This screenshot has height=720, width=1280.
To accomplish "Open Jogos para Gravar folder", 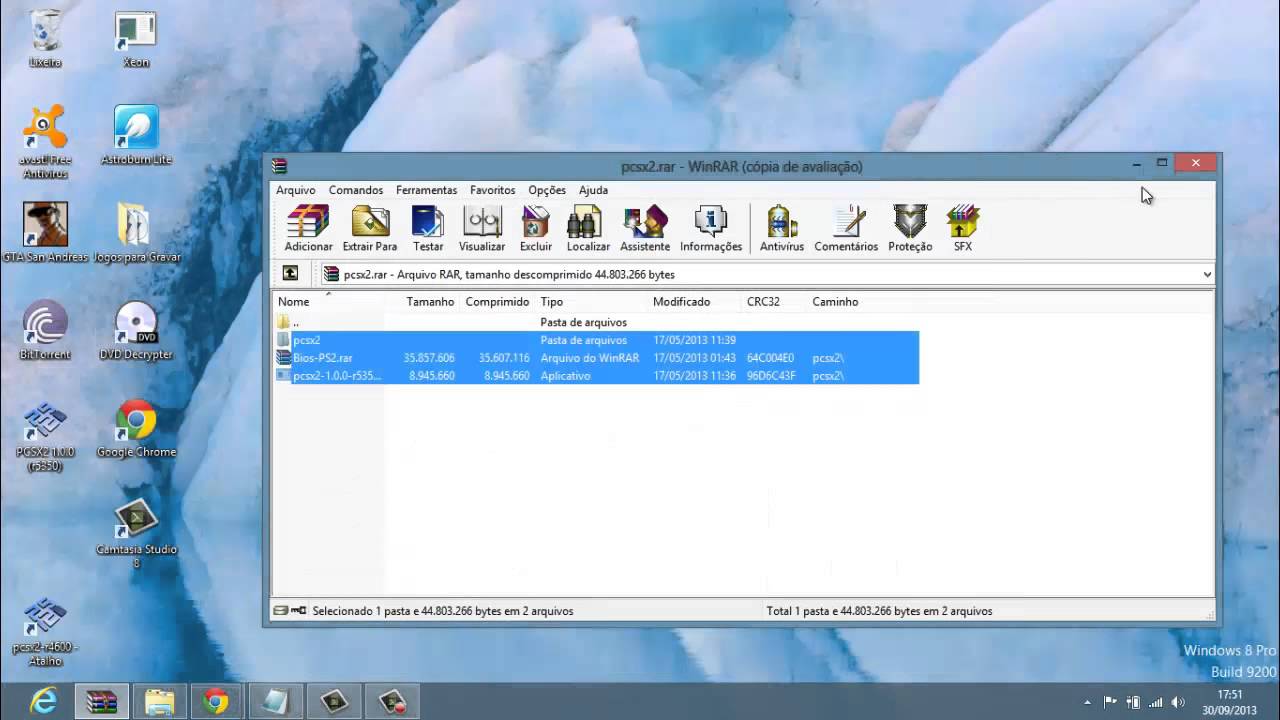I will (136, 232).
